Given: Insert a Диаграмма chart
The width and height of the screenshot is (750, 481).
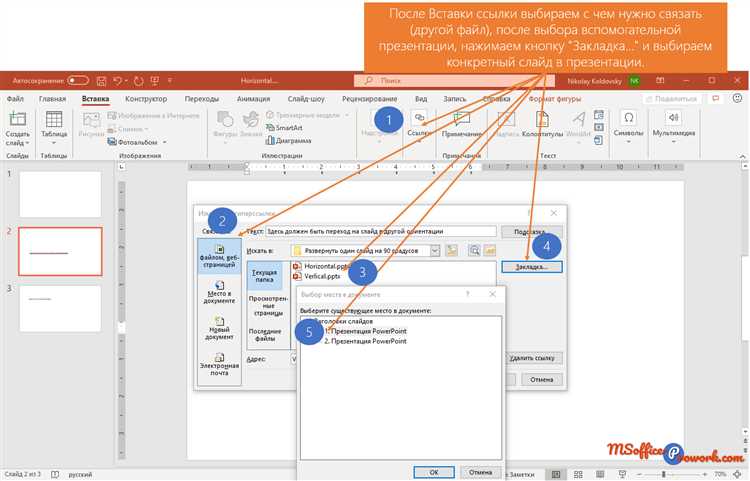Looking at the screenshot, I should click(x=288, y=141).
